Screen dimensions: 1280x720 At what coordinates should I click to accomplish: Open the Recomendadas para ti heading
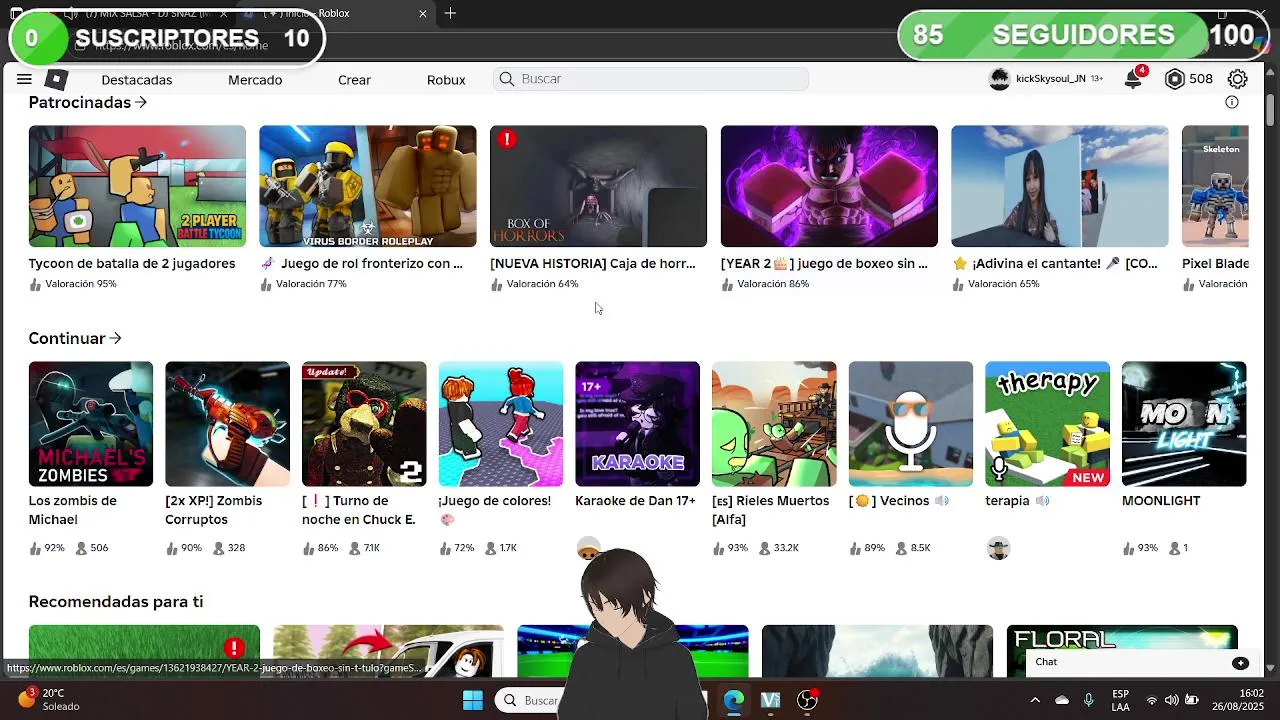(x=116, y=601)
